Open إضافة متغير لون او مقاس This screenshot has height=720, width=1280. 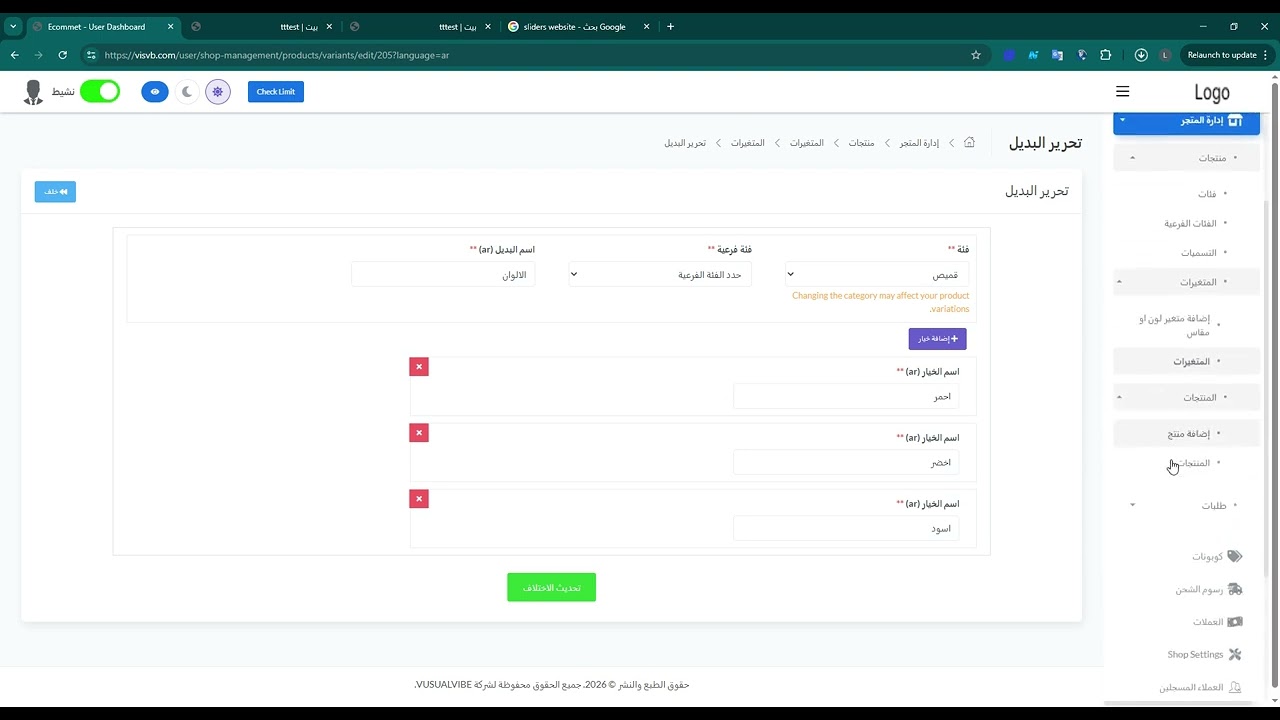click(1174, 325)
